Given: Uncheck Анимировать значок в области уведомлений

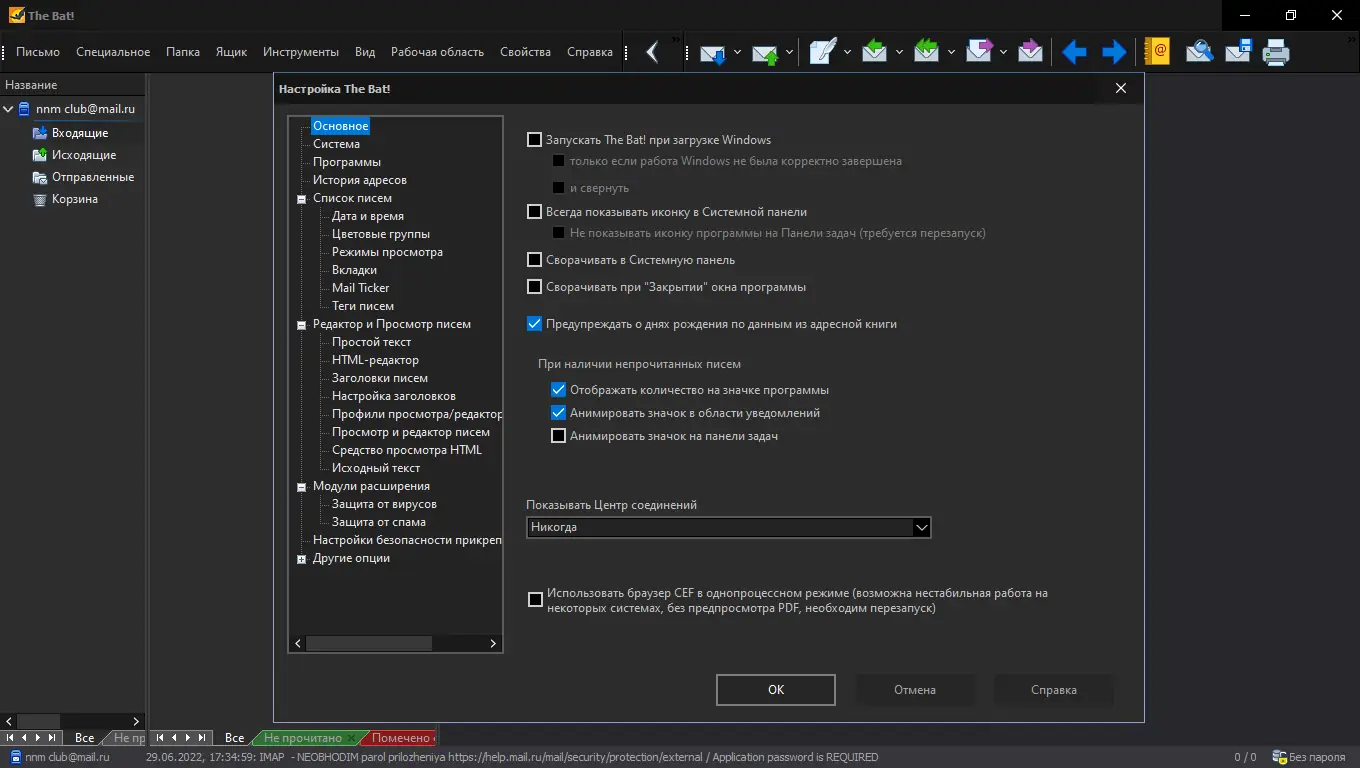Looking at the screenshot, I should [559, 413].
